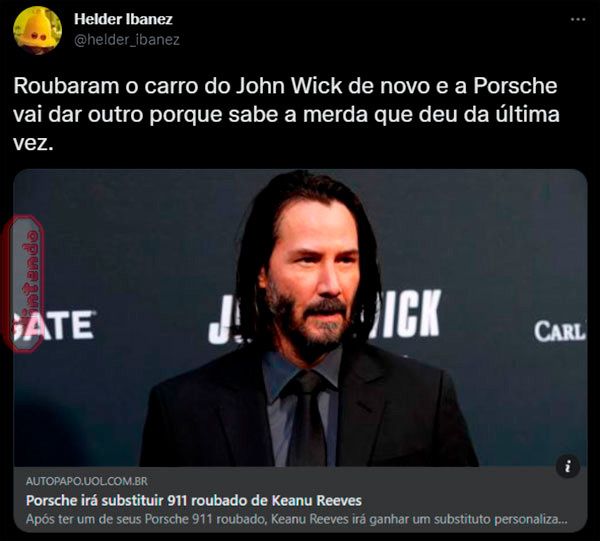Viewport: 600px width, 541px height.
Task: Click the word "Porsche" in tweet text
Action: [515, 86]
